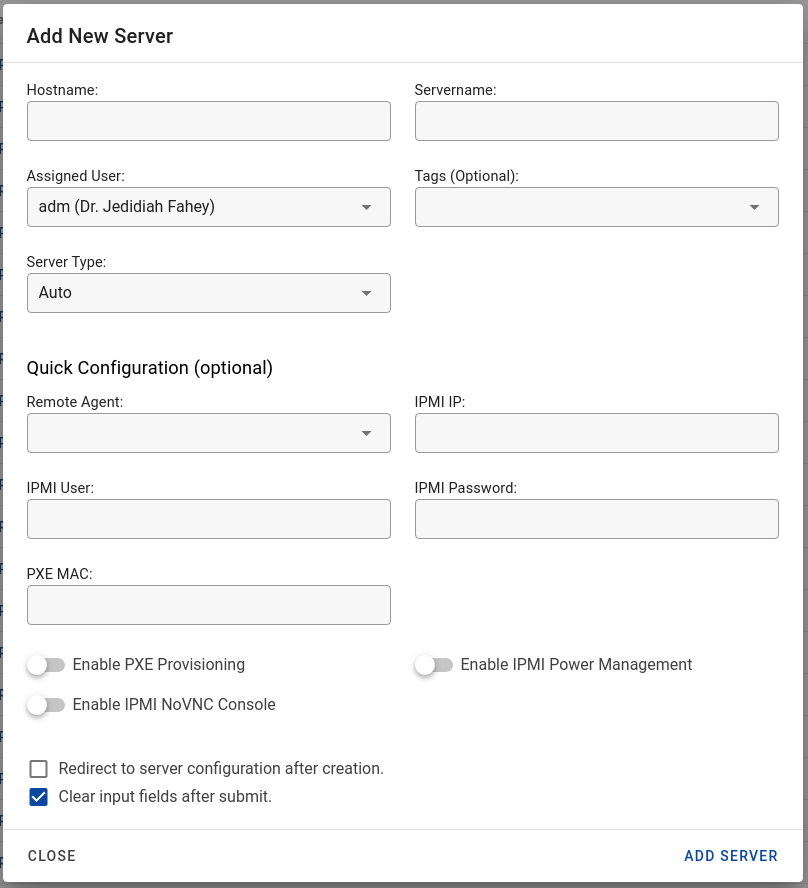
Task: Enable PXE Provisioning toggle
Action: [x=46, y=665]
